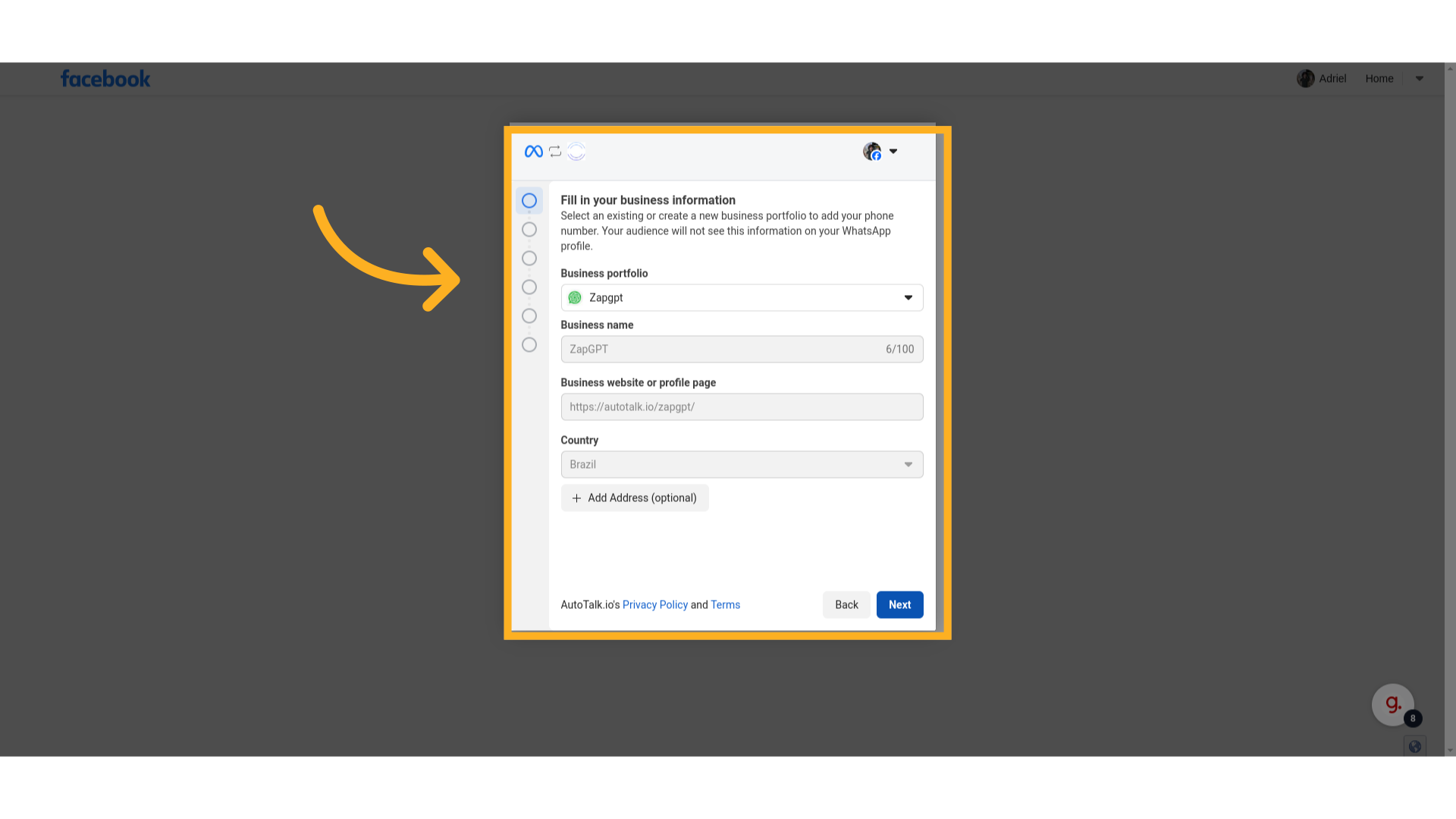Open the red g. guide widget

[x=1392, y=705]
